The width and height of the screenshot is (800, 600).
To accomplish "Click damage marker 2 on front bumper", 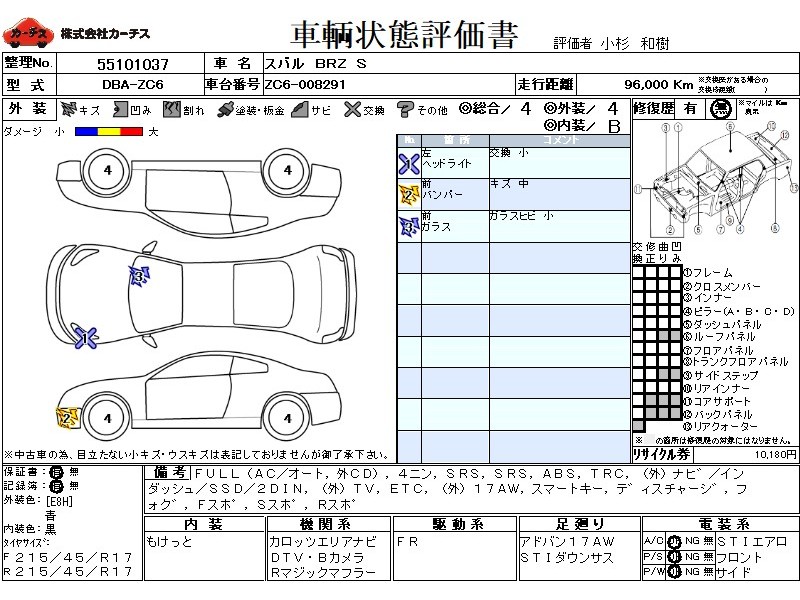I will click(68, 417).
